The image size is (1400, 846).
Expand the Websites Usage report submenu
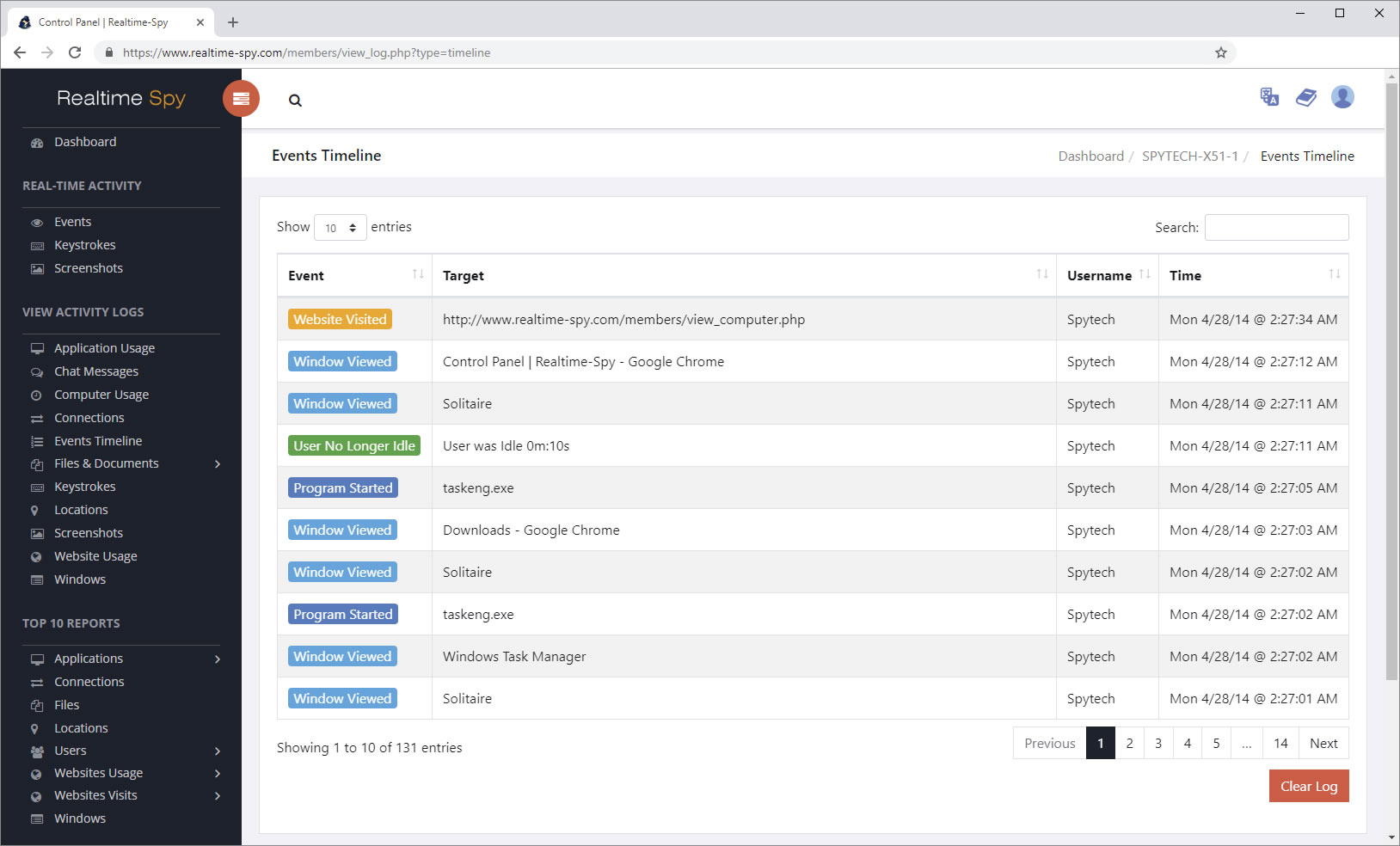pos(218,774)
